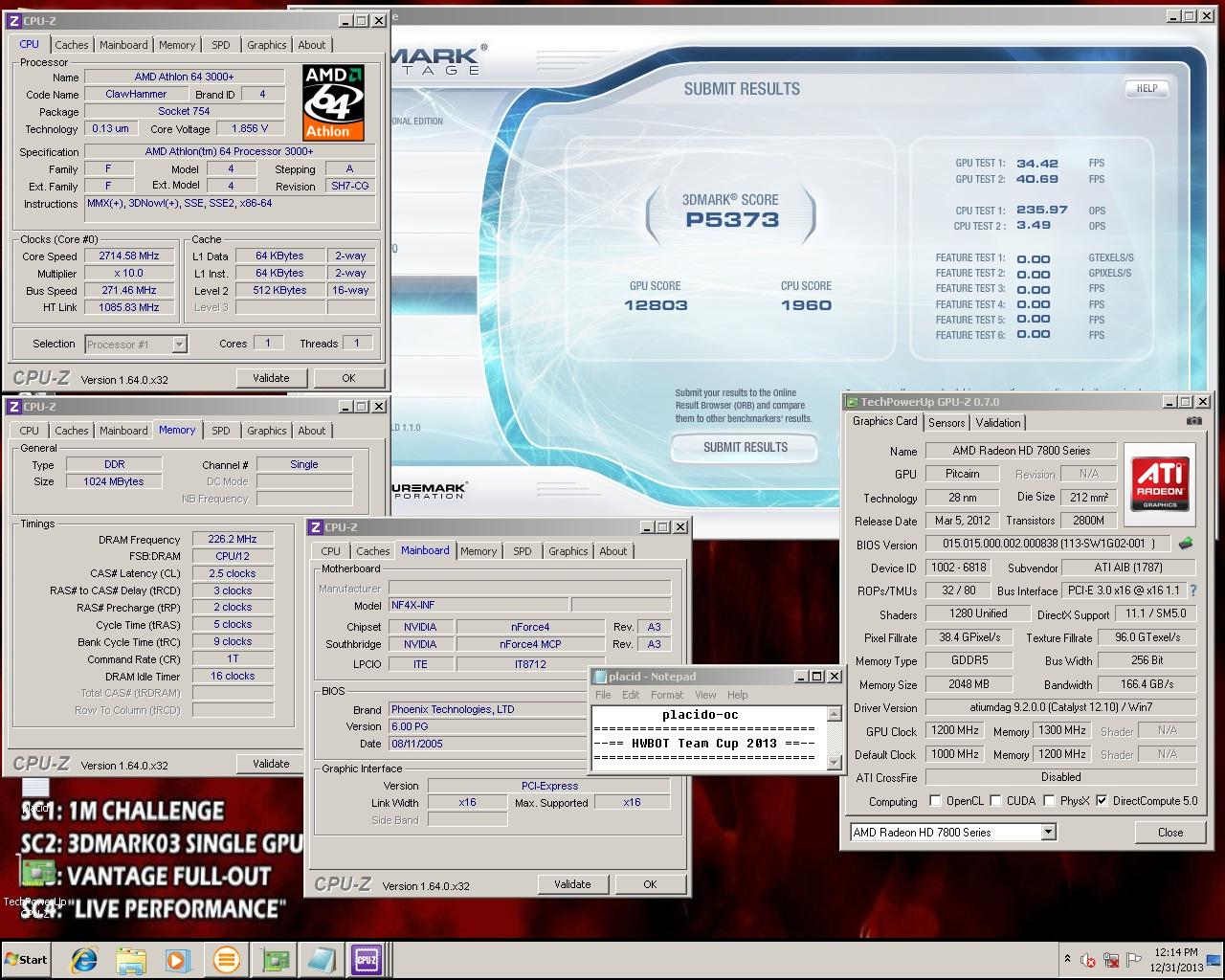Toggle the CUDA checkbox in GPU-Z
This screenshot has width=1225, height=980.
(996, 801)
